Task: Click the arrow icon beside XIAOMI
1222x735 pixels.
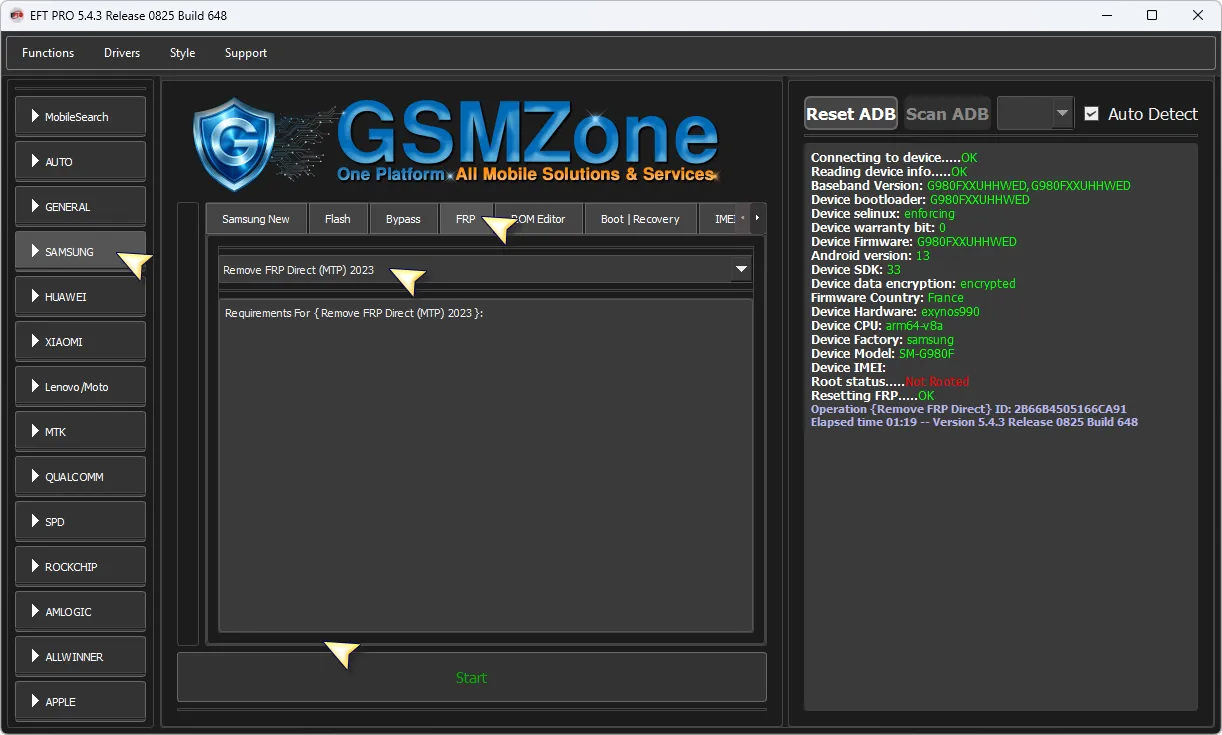Action: [x=35, y=342]
